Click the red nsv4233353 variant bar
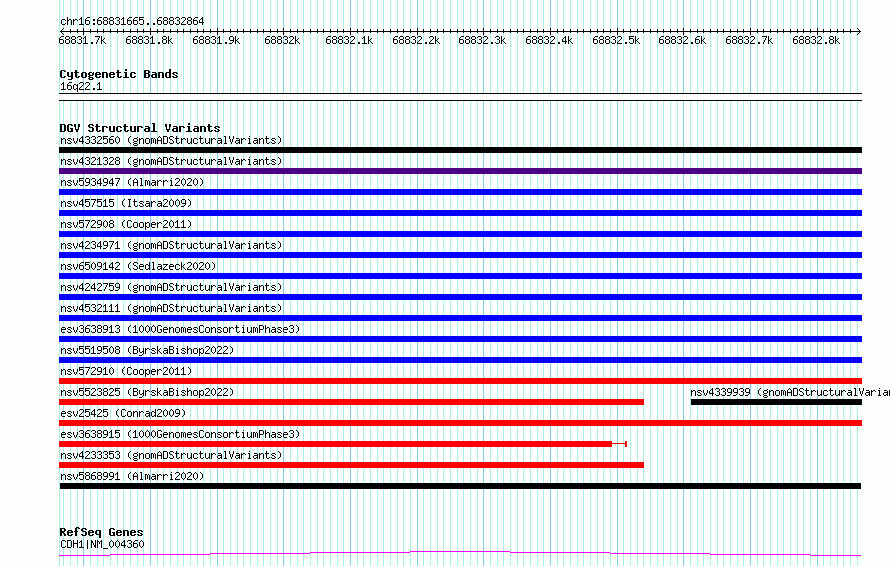Image resolution: width=890 pixels, height=566 pixels. click(x=351, y=465)
